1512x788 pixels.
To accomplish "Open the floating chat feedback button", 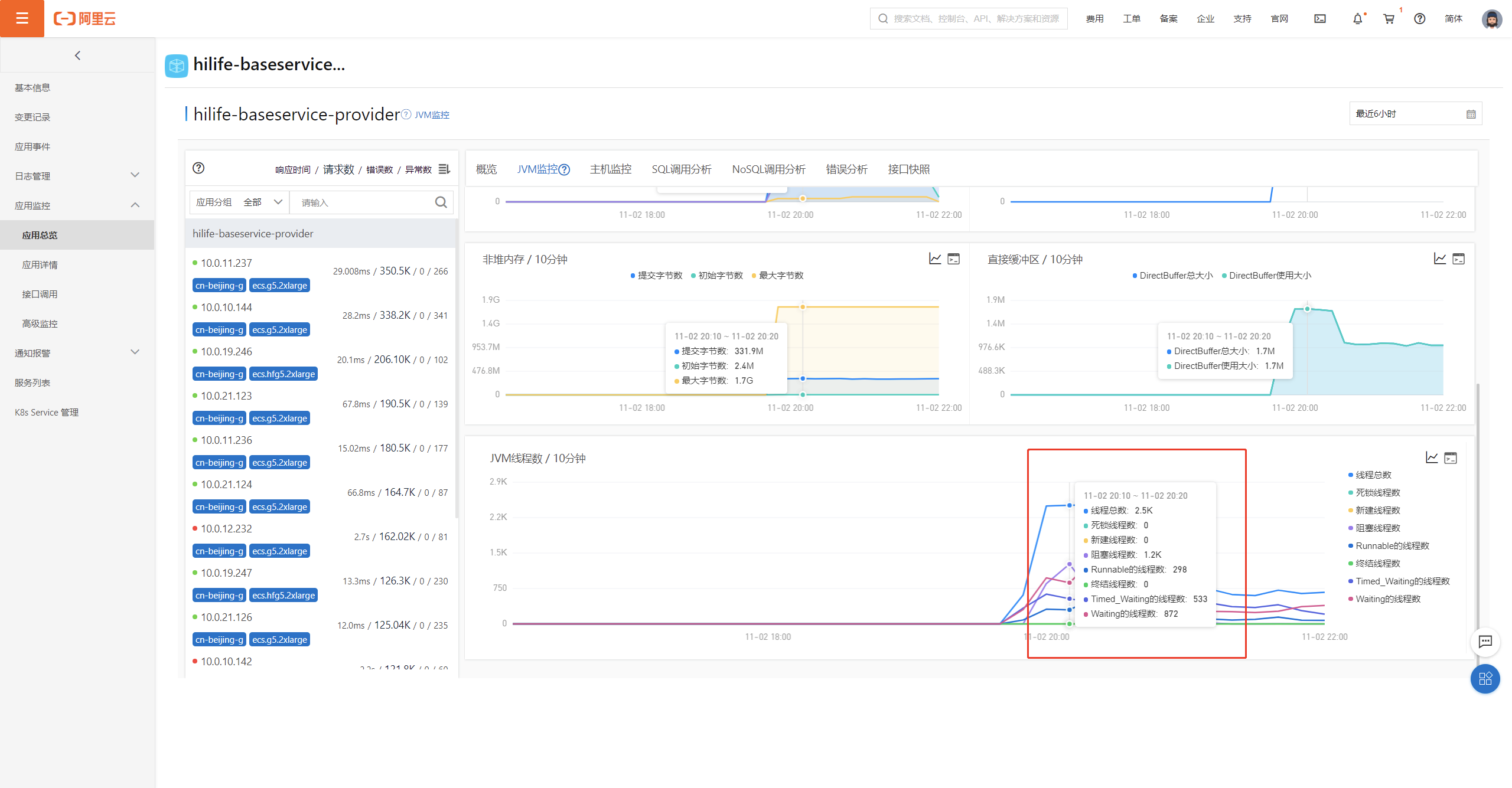I will (1485, 642).
